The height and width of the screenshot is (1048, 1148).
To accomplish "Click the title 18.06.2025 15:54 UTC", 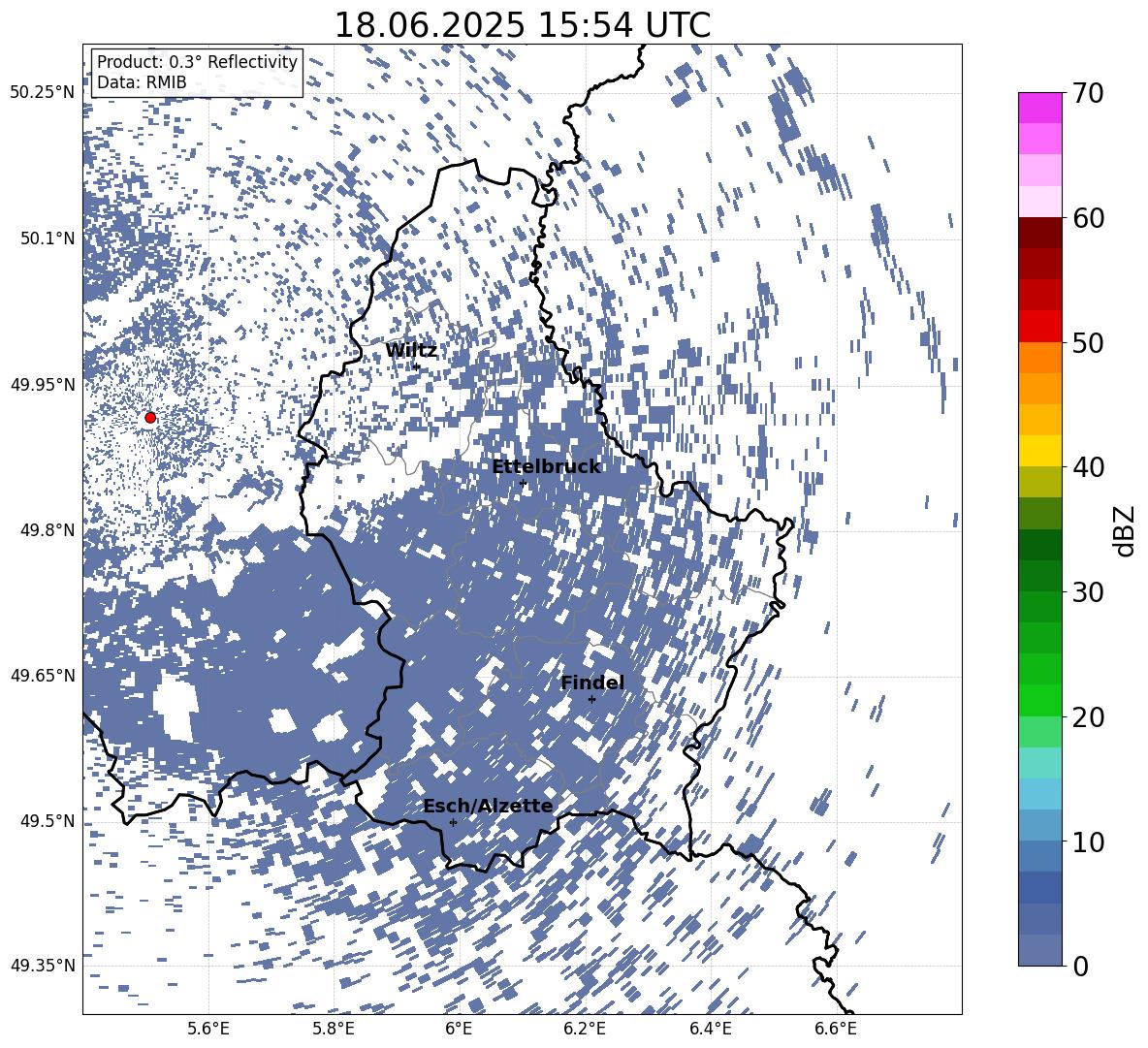I will tap(522, 25).
